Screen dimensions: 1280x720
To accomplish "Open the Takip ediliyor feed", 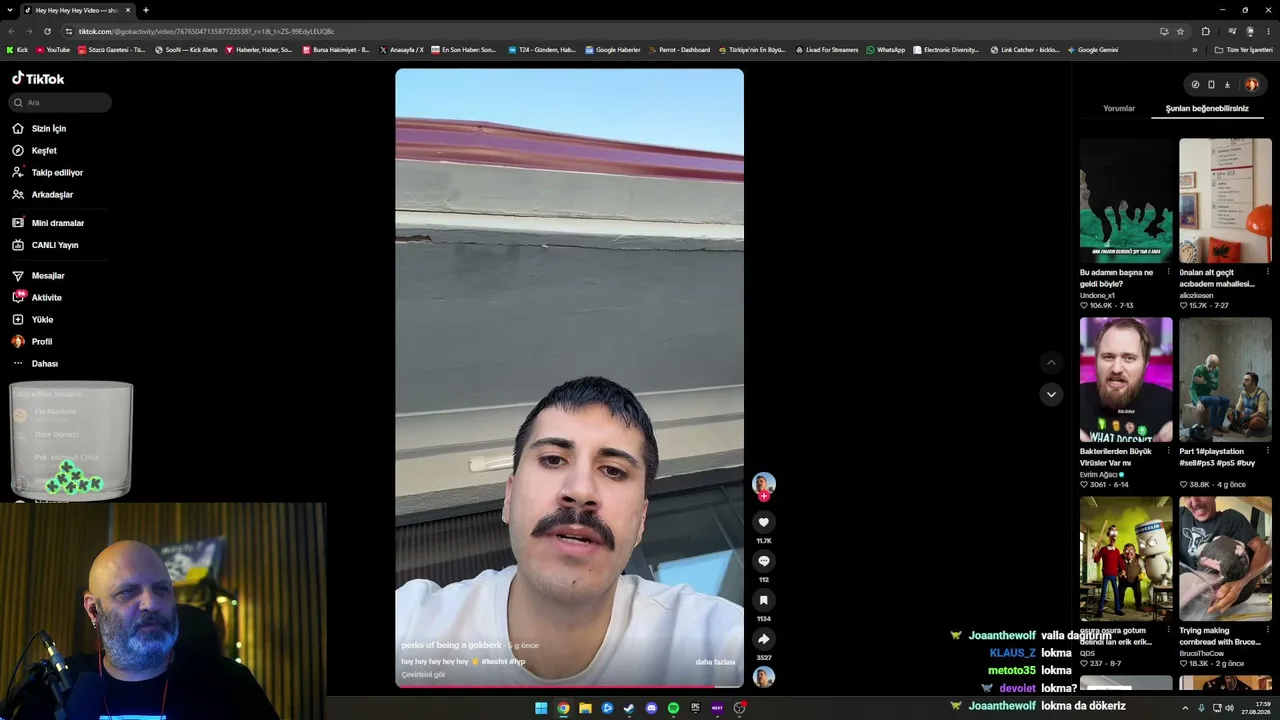I will (48, 173).
